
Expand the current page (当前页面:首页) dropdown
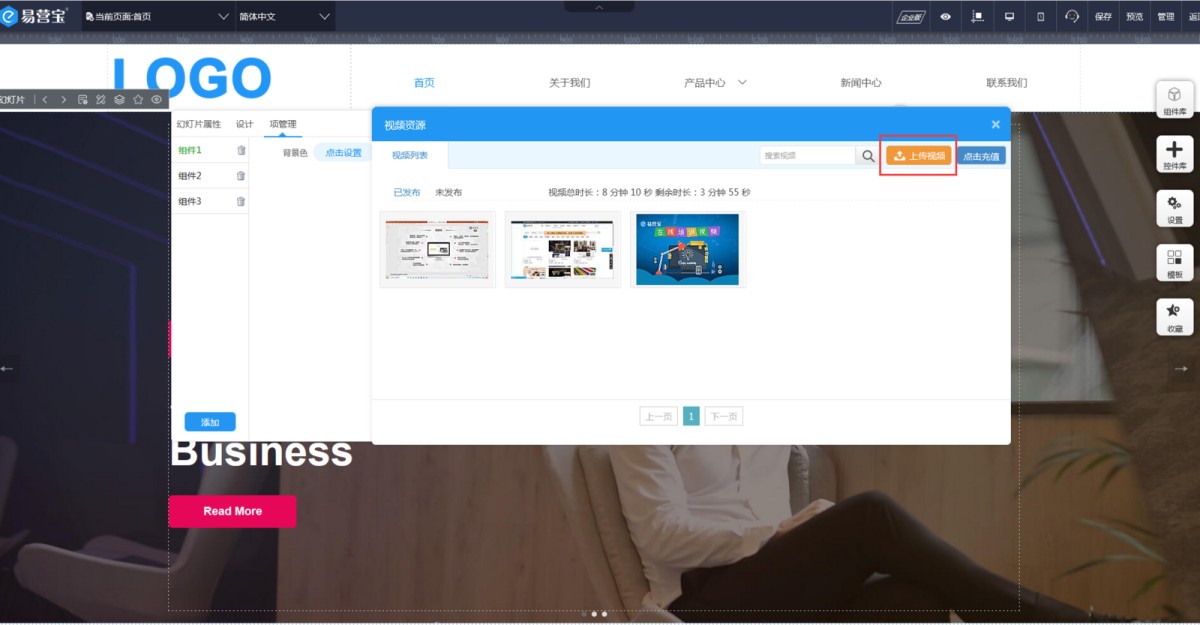point(157,17)
